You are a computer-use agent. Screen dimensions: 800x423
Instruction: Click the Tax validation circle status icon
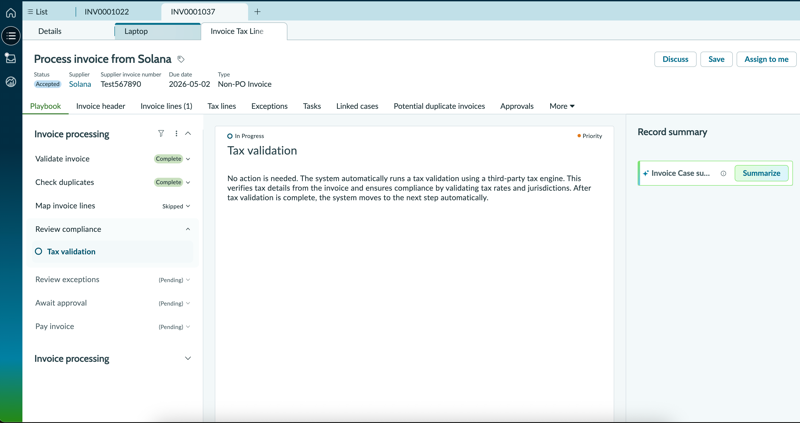pos(38,252)
